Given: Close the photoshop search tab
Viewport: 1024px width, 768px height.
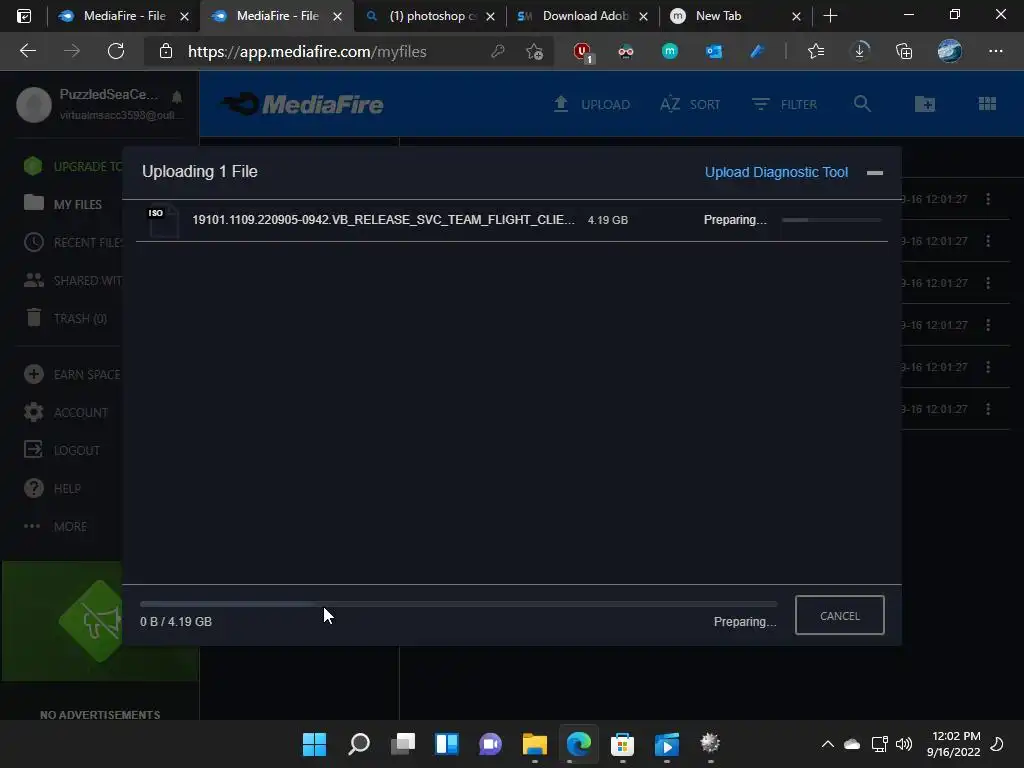Looking at the screenshot, I should (x=490, y=16).
